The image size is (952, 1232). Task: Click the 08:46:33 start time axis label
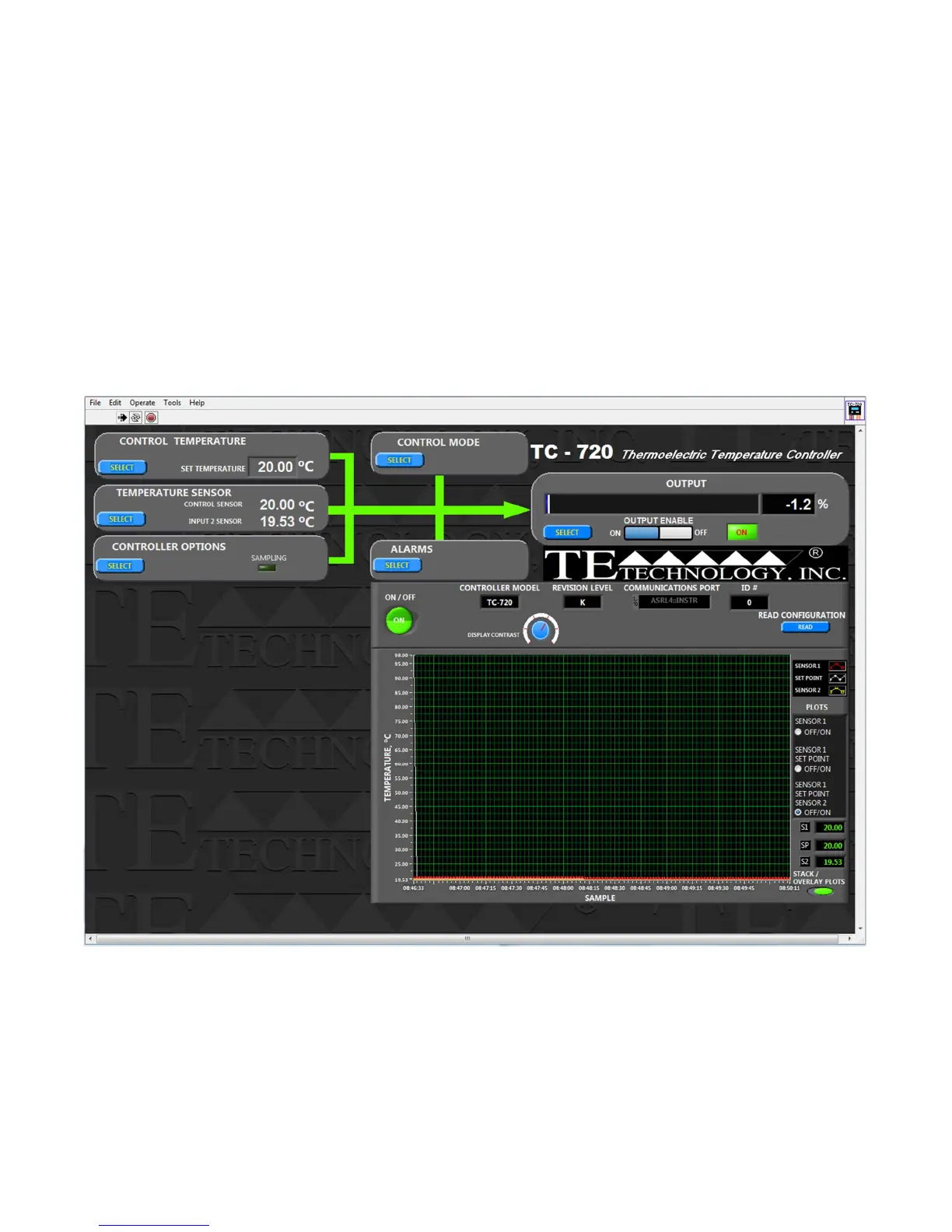point(414,887)
